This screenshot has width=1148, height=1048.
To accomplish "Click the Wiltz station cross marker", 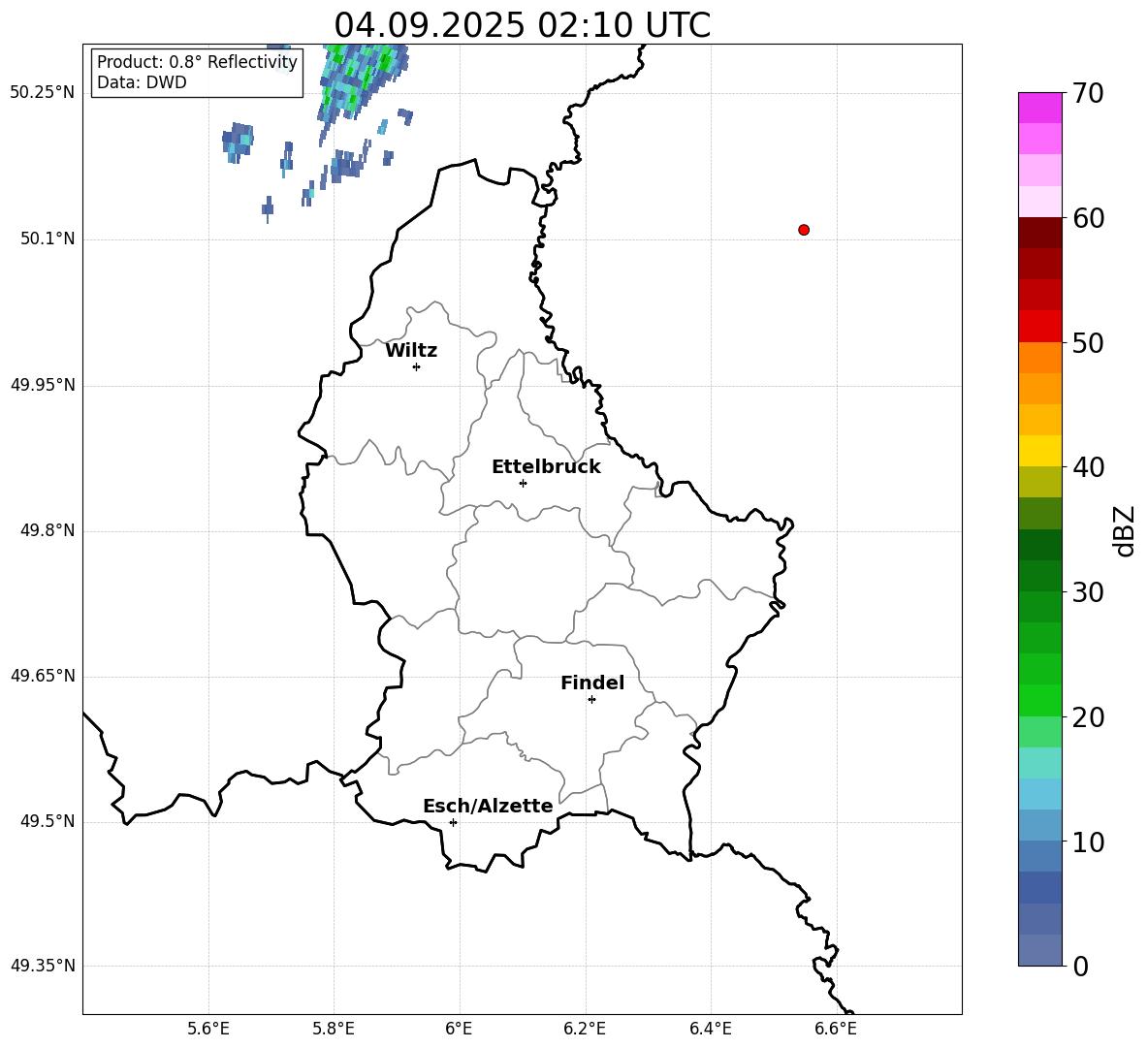I will pyautogui.click(x=416, y=366).
